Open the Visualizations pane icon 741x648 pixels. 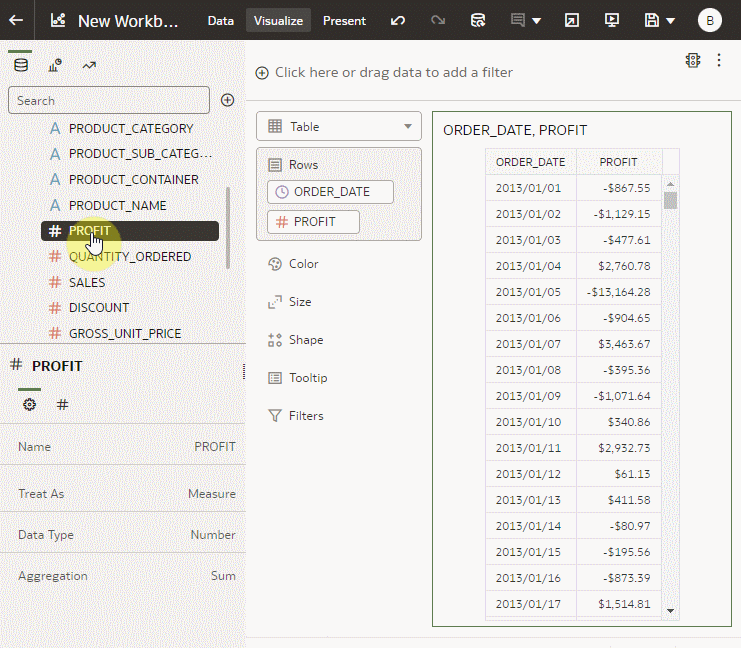click(55, 66)
